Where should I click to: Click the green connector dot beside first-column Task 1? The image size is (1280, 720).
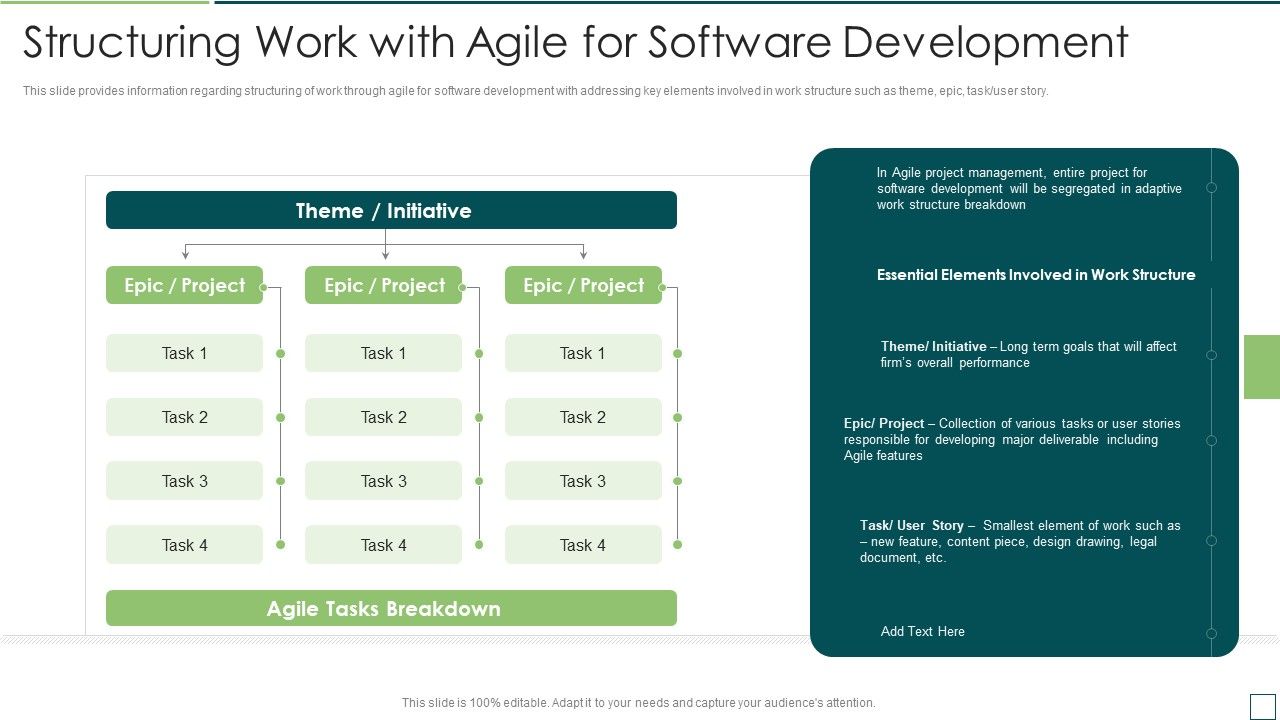[280, 353]
